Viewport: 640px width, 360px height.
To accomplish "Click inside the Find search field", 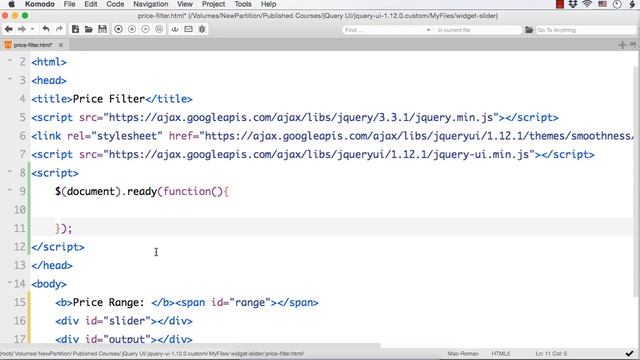I will (384, 30).
